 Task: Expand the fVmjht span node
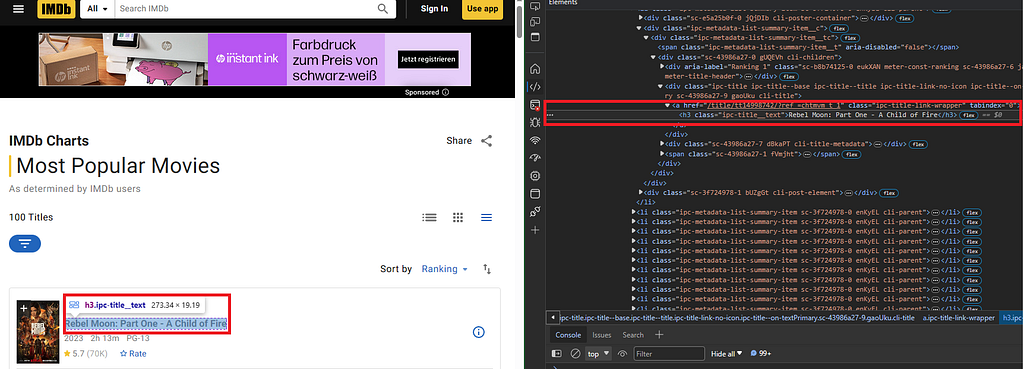tap(662, 153)
